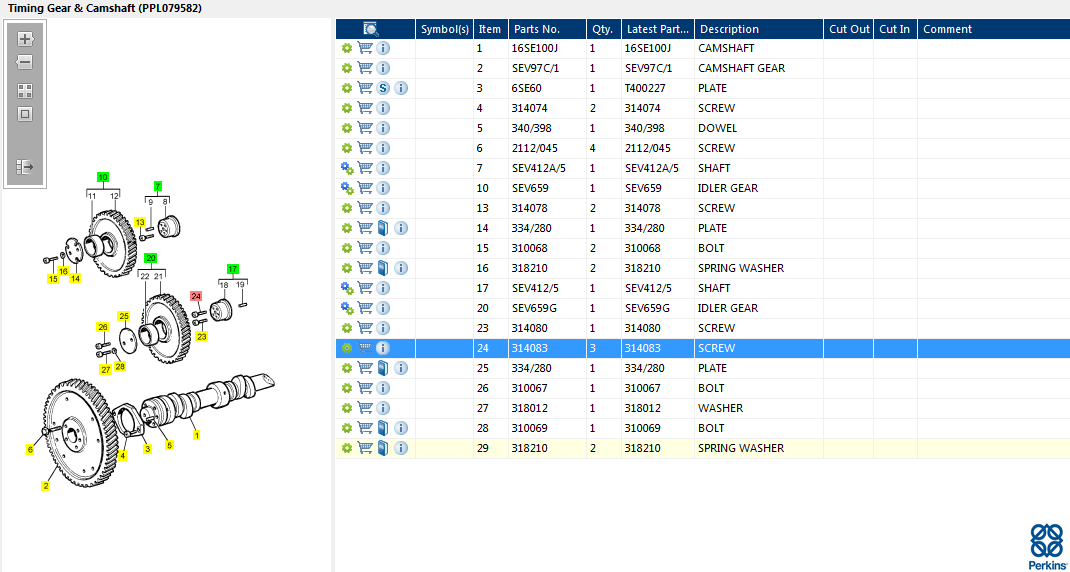Open book icon for item 16 SPRING WASHER

tap(383, 268)
